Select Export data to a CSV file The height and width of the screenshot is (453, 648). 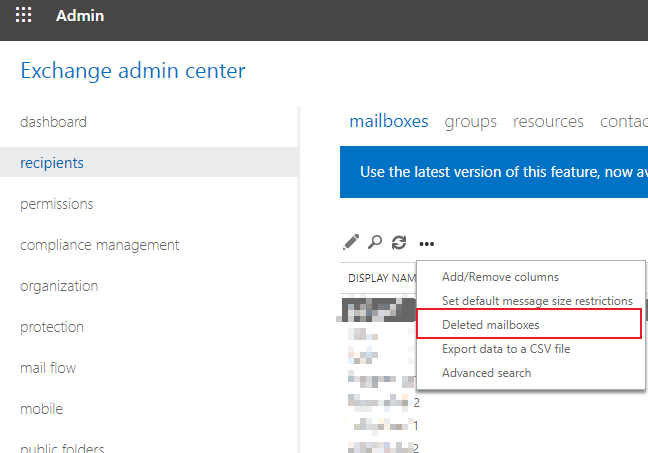[x=506, y=349]
